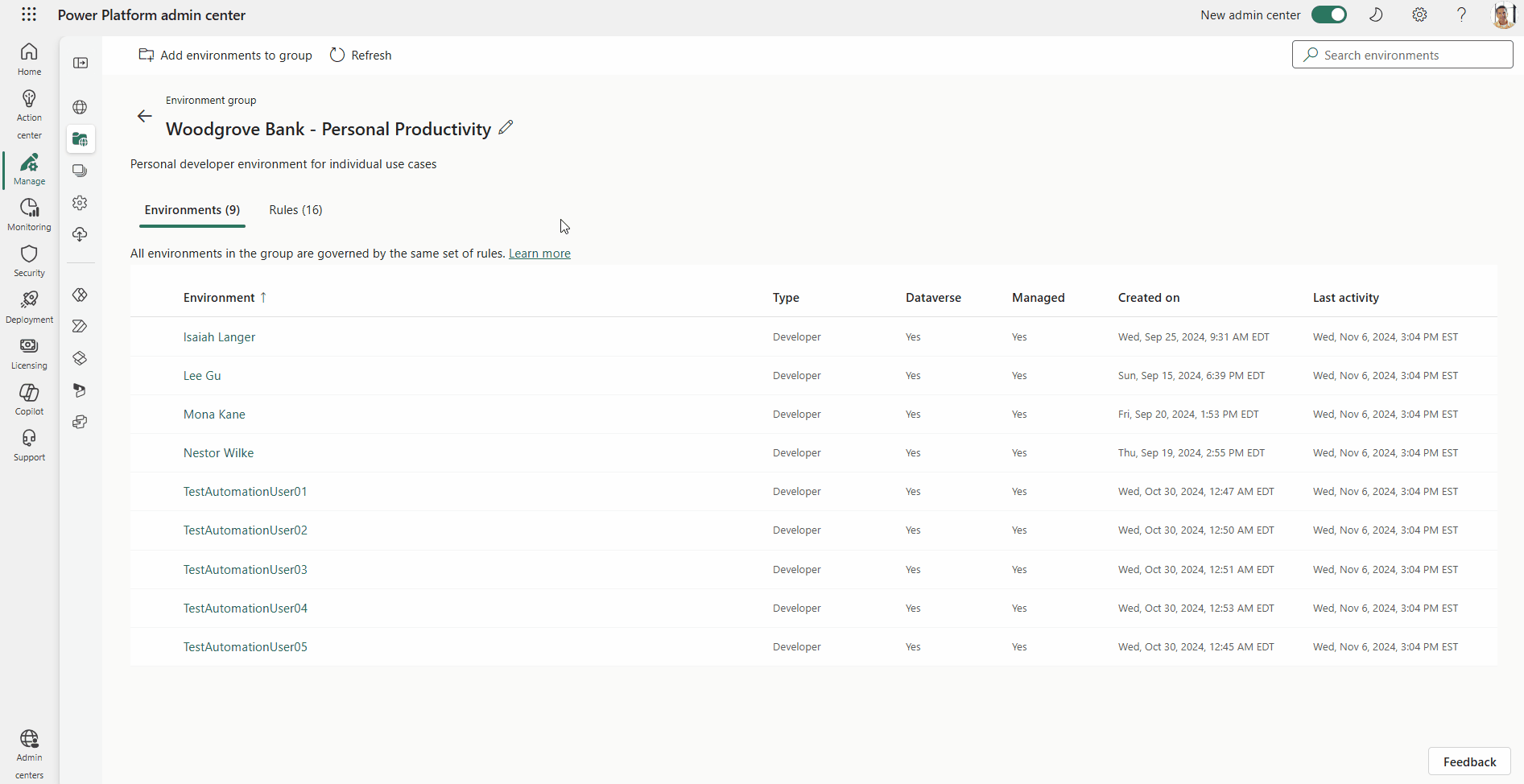Viewport: 1524px width, 784px height.
Task: Open Action center from the sidebar
Action: coord(29,114)
